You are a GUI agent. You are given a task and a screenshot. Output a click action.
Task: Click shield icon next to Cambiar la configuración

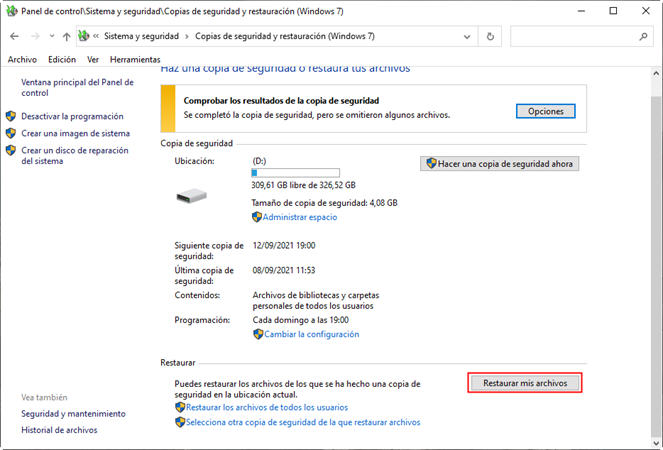(258, 334)
